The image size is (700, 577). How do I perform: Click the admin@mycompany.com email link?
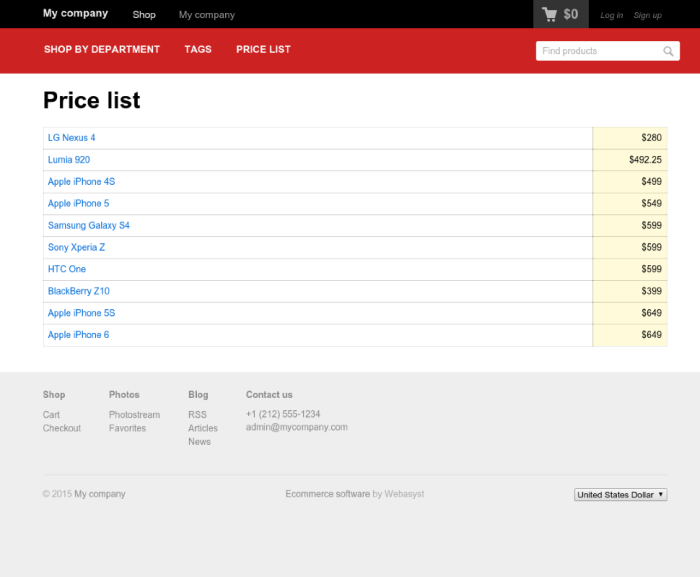tap(297, 427)
